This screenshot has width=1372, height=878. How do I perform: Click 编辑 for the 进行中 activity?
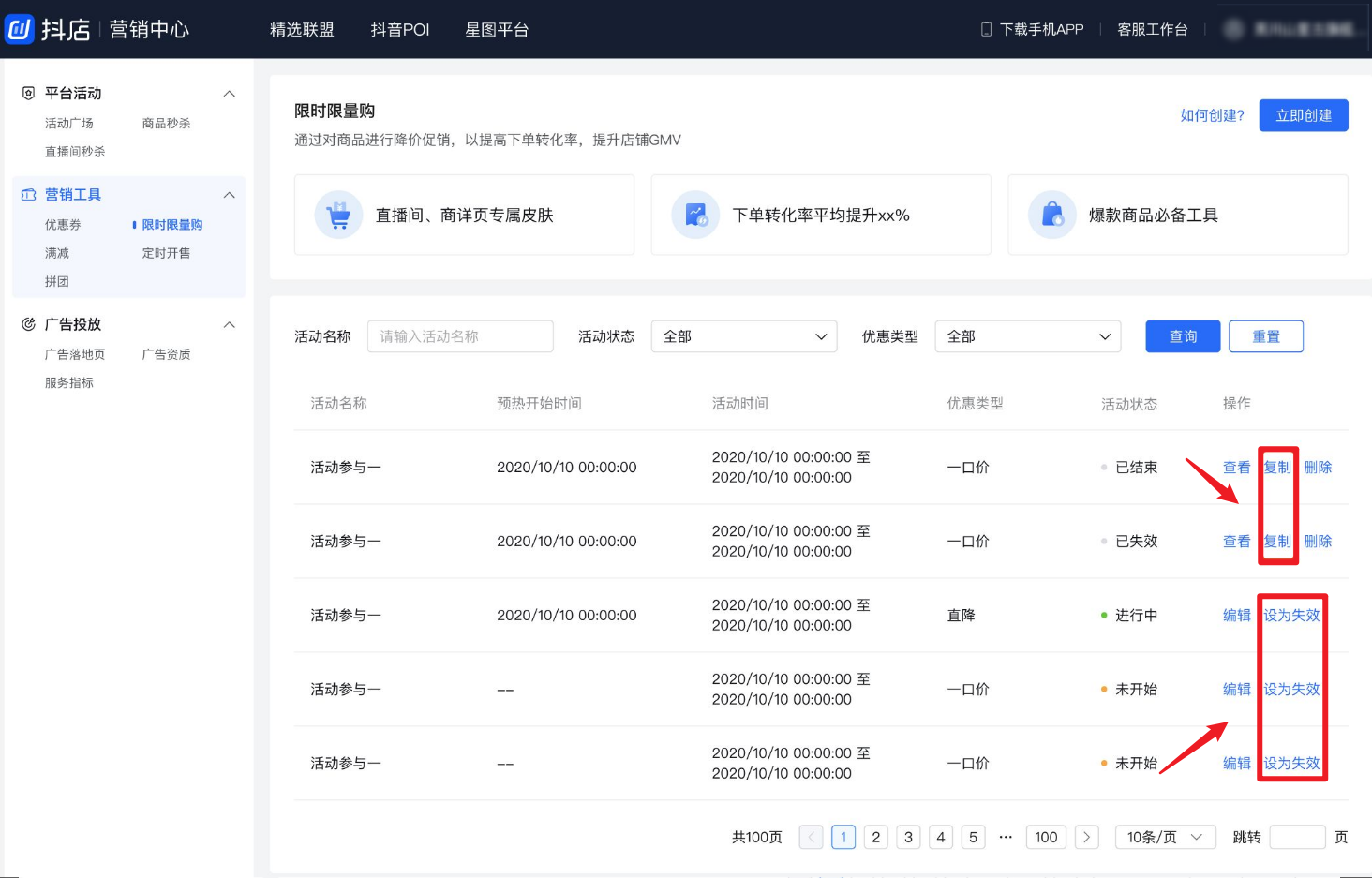(x=1236, y=615)
